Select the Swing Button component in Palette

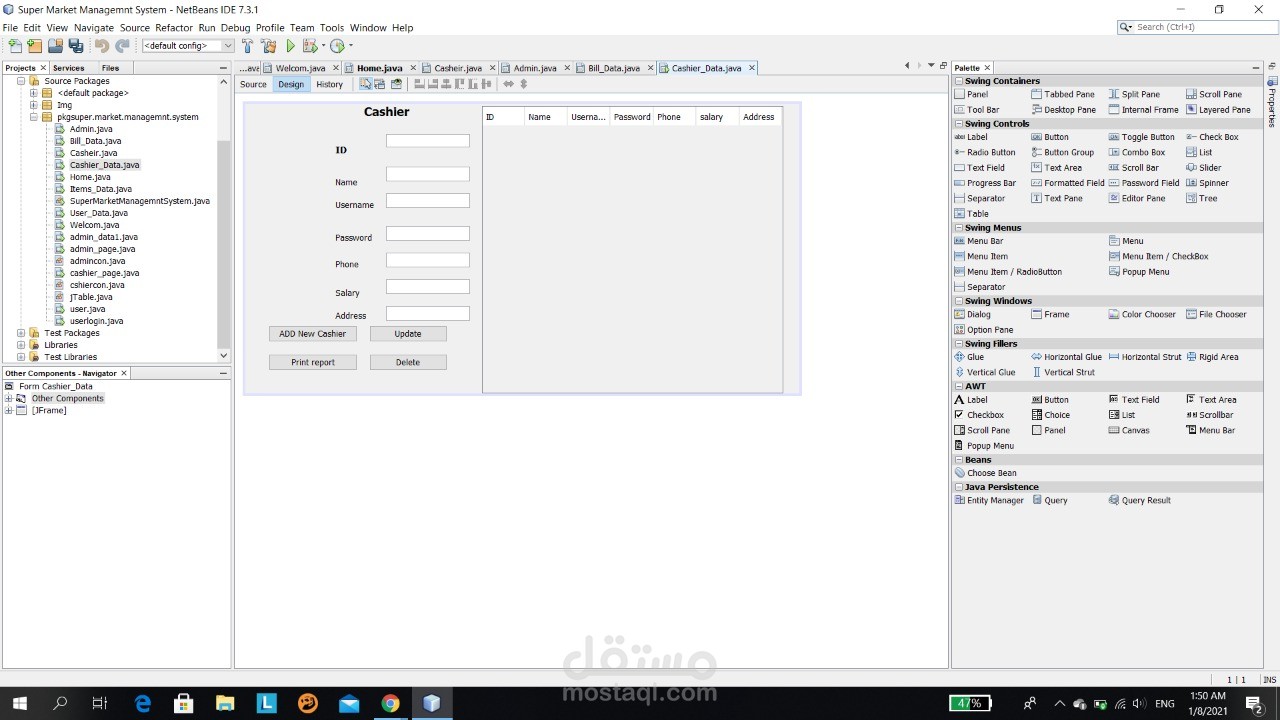[x=1050, y=137]
